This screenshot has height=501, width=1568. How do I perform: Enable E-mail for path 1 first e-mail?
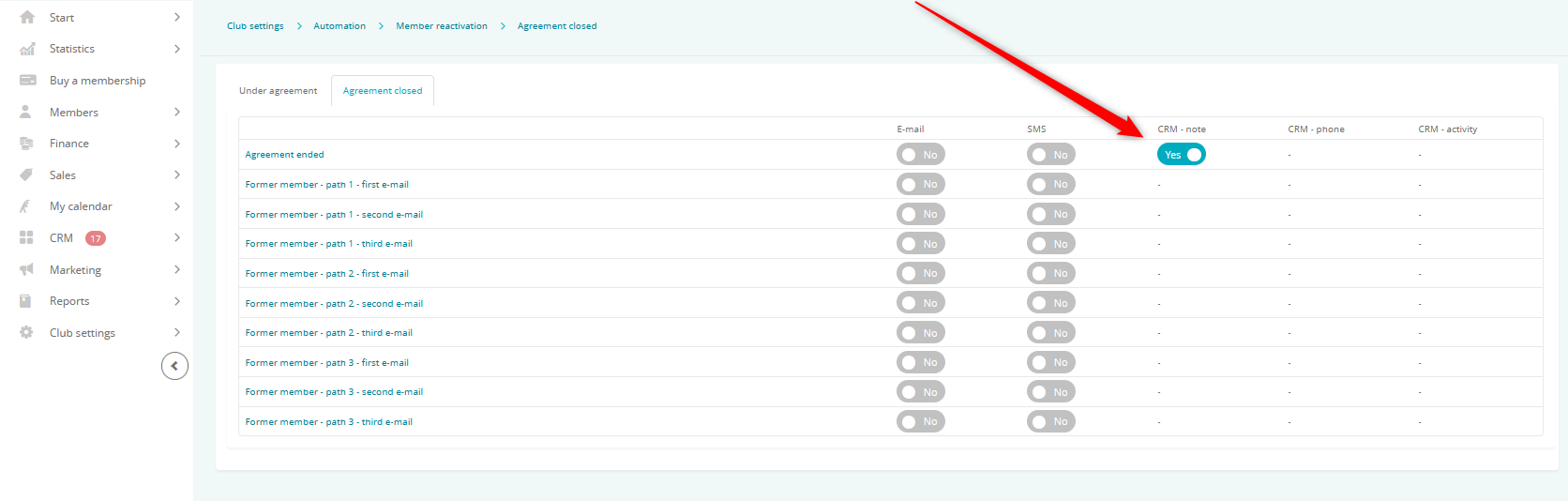[920, 184]
